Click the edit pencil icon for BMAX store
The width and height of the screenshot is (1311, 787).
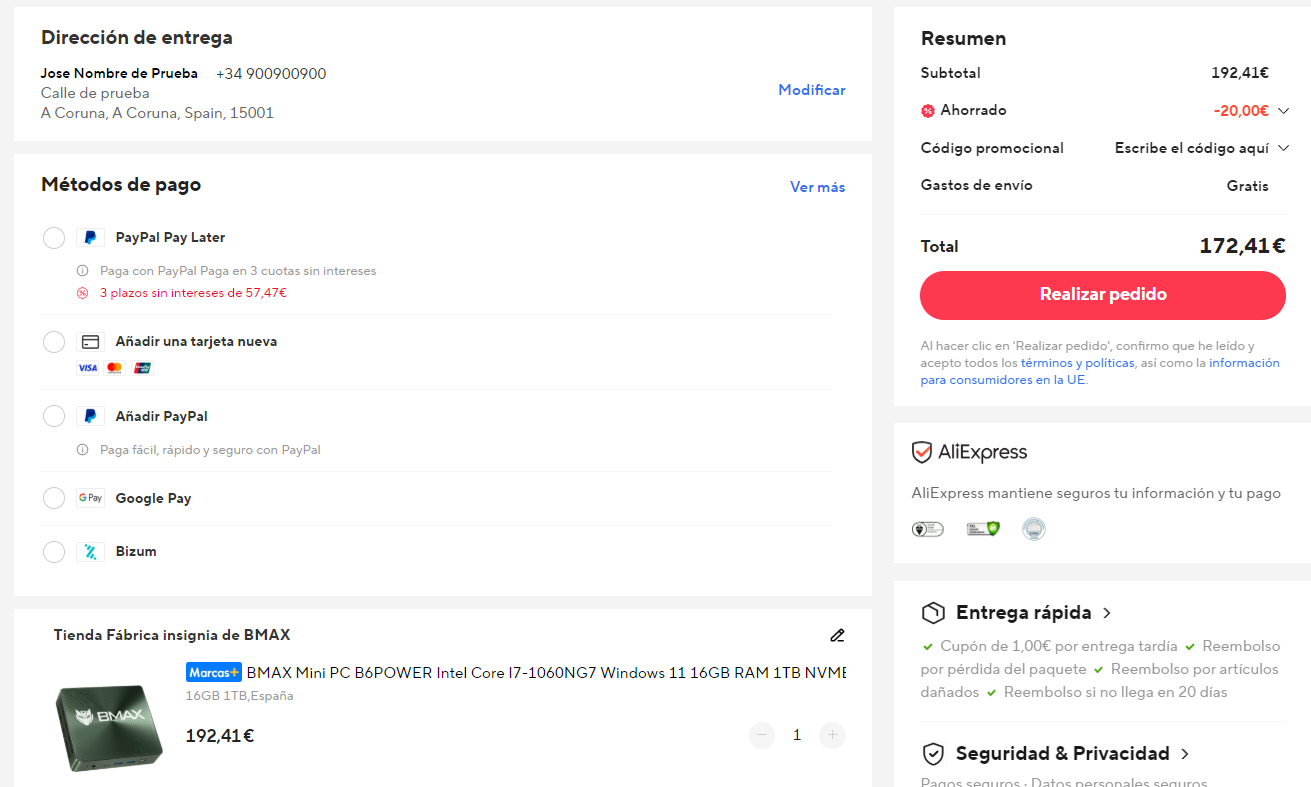[x=837, y=635]
